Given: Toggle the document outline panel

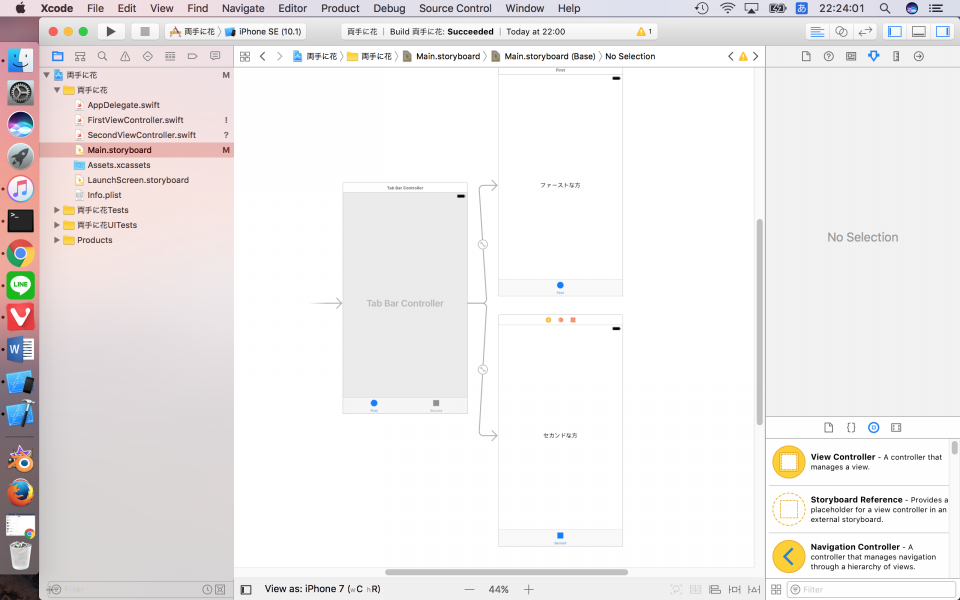Looking at the screenshot, I should pos(246,590).
